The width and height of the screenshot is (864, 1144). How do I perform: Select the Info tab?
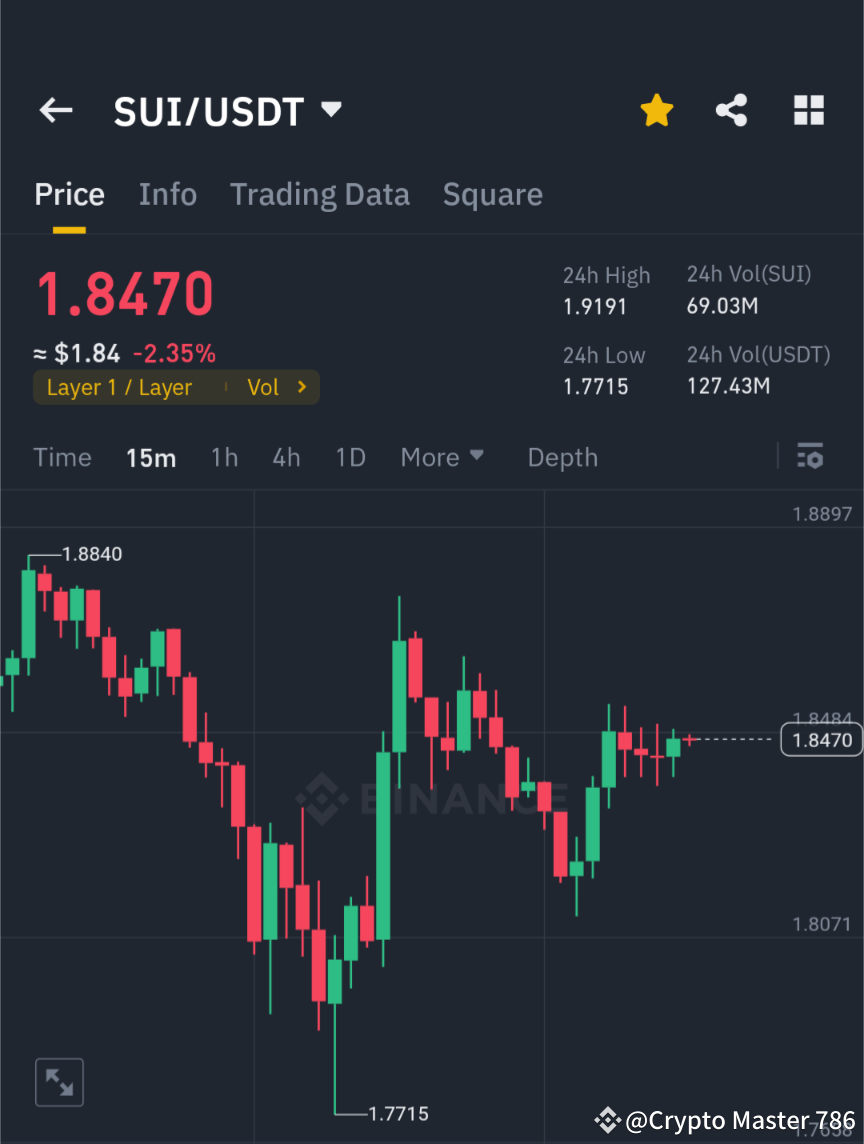coord(167,194)
